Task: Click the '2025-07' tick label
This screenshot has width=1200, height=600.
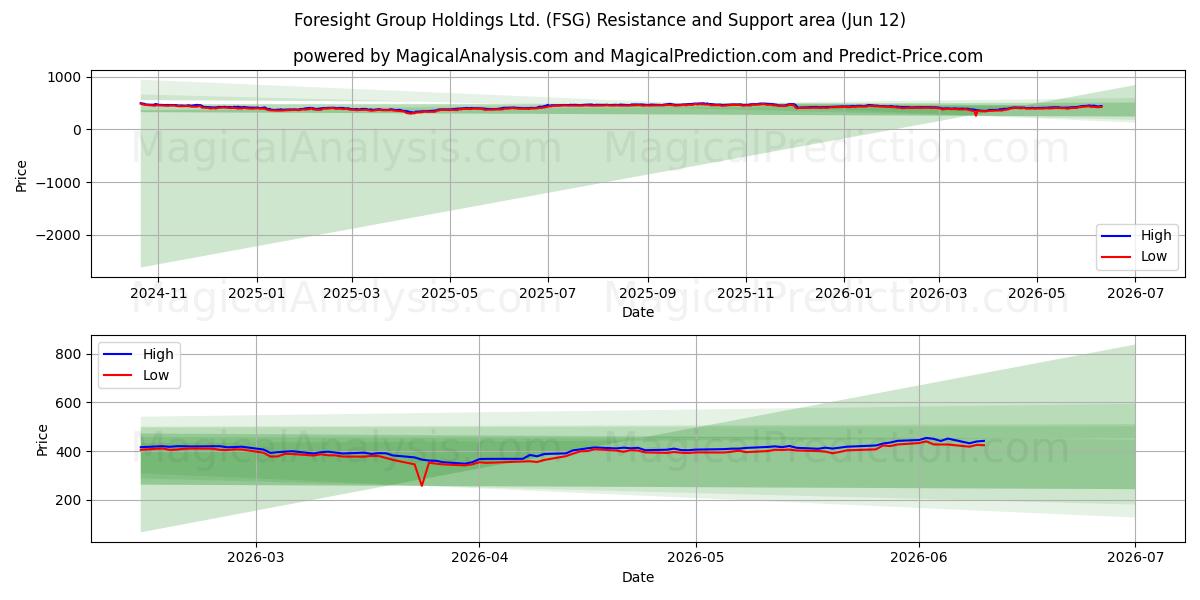Action: coord(548,294)
